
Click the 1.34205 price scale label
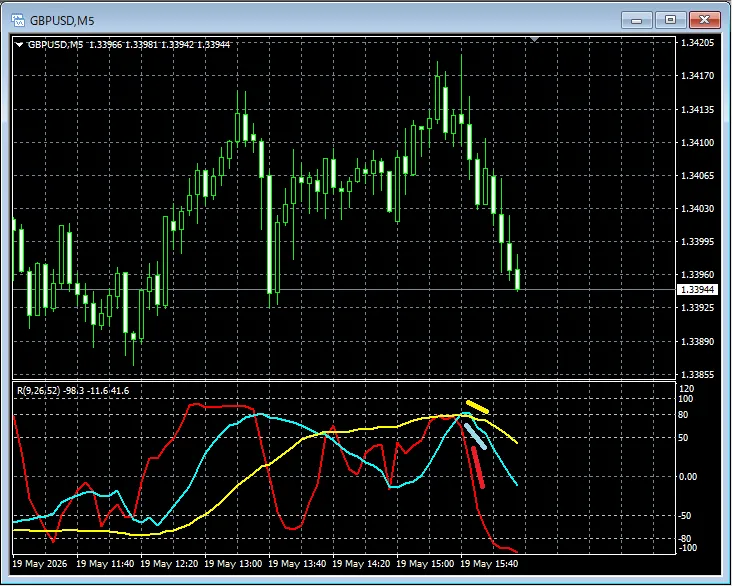coord(697,43)
